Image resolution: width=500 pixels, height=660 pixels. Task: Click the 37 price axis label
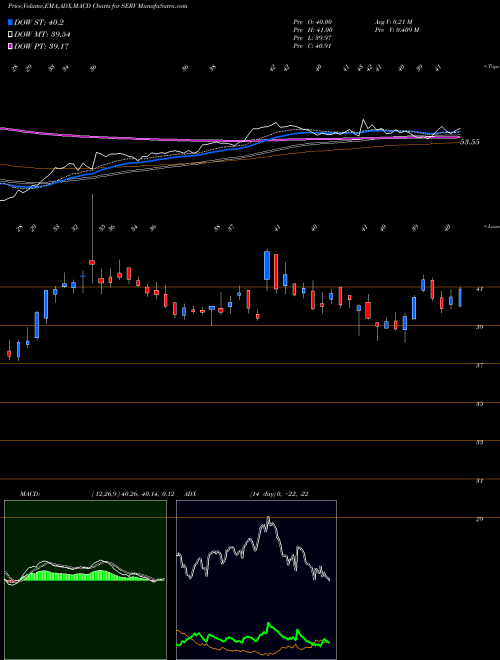point(479,366)
